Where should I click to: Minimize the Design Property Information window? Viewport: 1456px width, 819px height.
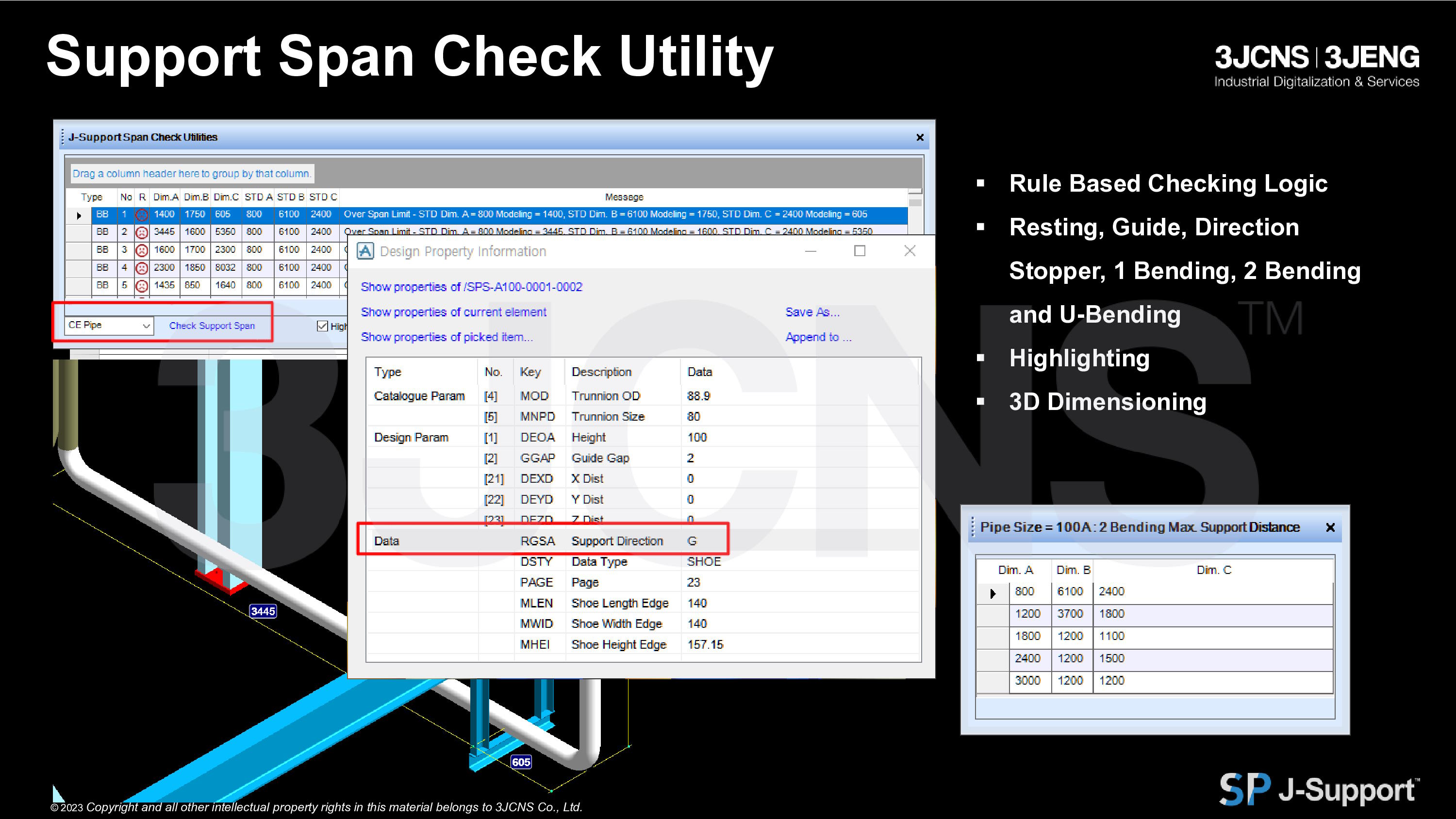pyautogui.click(x=811, y=251)
